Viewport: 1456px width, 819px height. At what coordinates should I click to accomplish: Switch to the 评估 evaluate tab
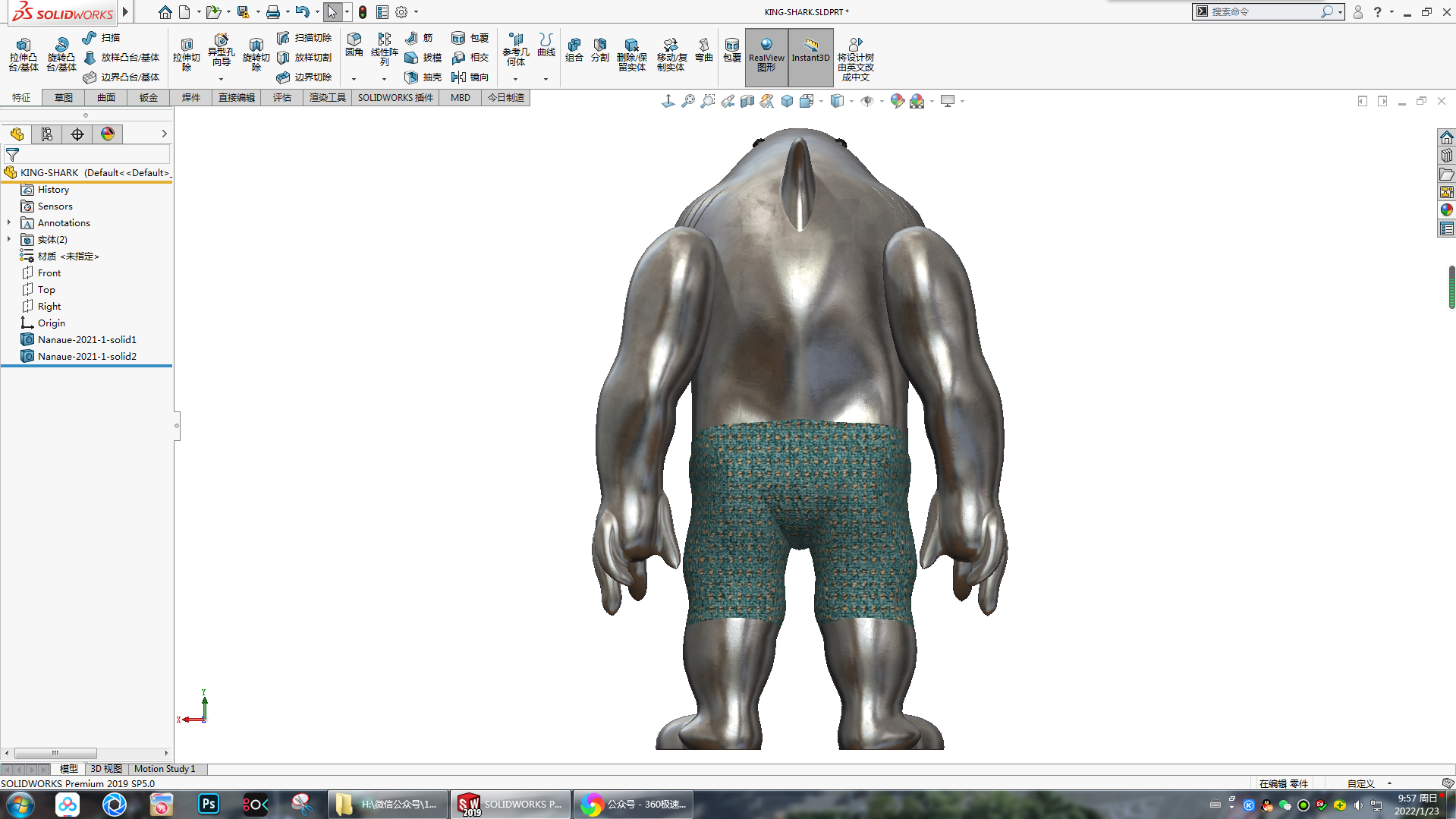pos(282,97)
